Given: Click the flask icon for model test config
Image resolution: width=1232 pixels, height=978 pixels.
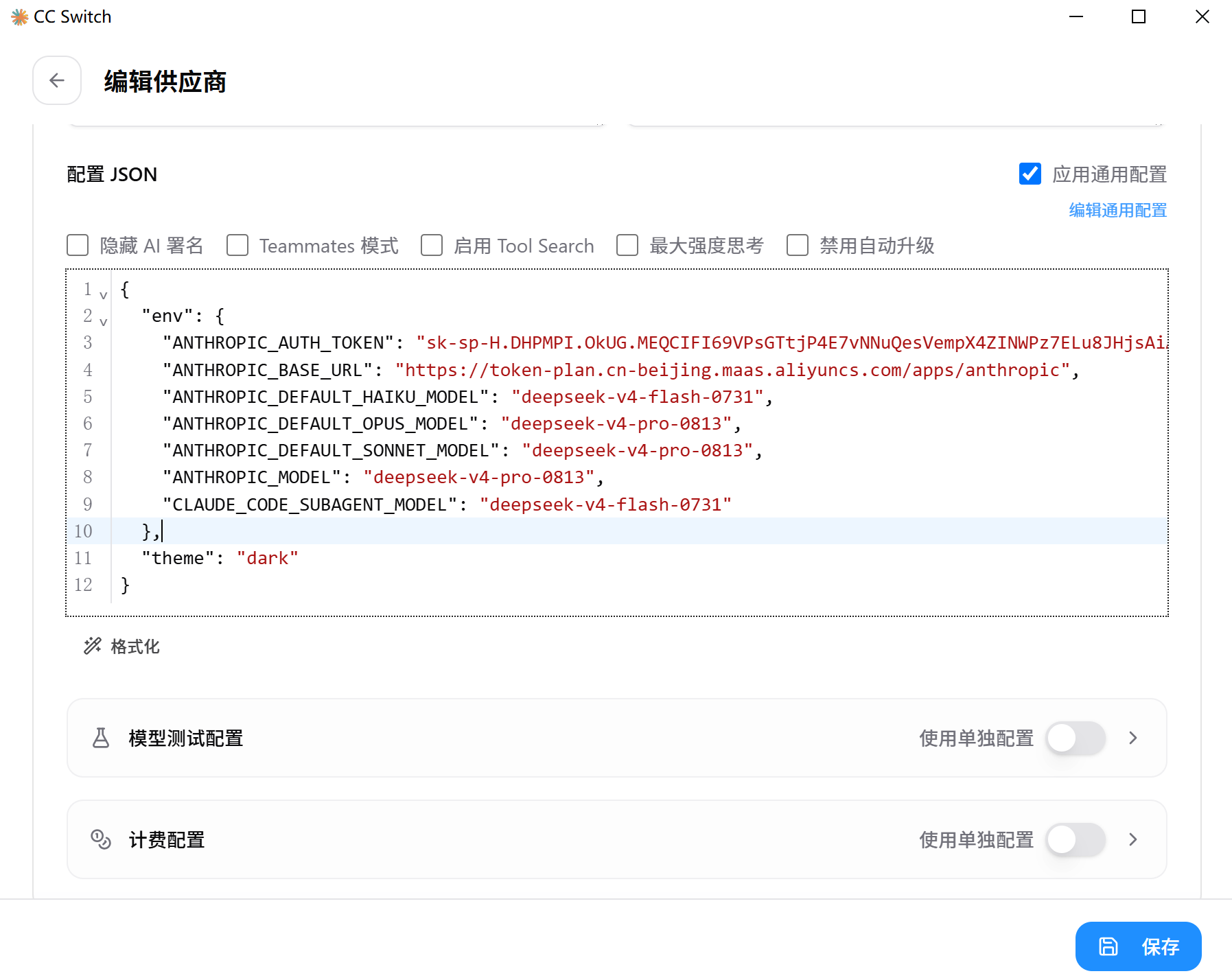Looking at the screenshot, I should pos(101,738).
